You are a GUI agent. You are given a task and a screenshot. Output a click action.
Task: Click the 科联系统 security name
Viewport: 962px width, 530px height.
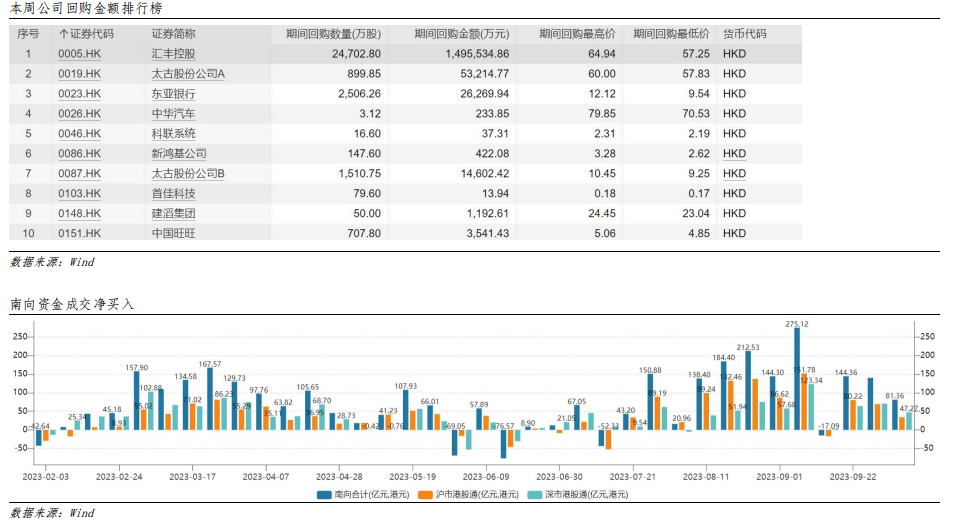pos(174,134)
